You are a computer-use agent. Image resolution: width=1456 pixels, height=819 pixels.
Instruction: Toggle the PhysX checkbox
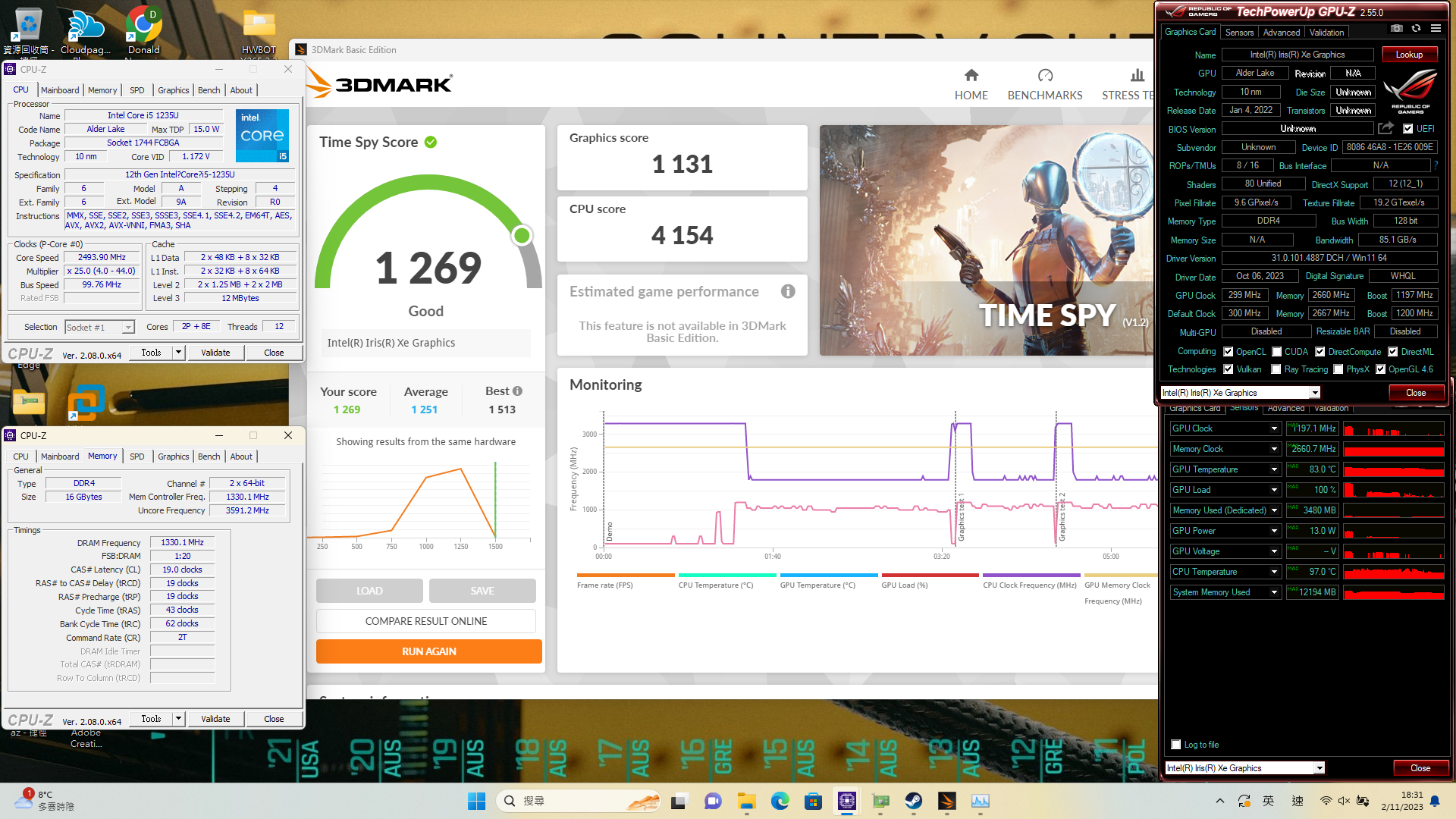1338,369
